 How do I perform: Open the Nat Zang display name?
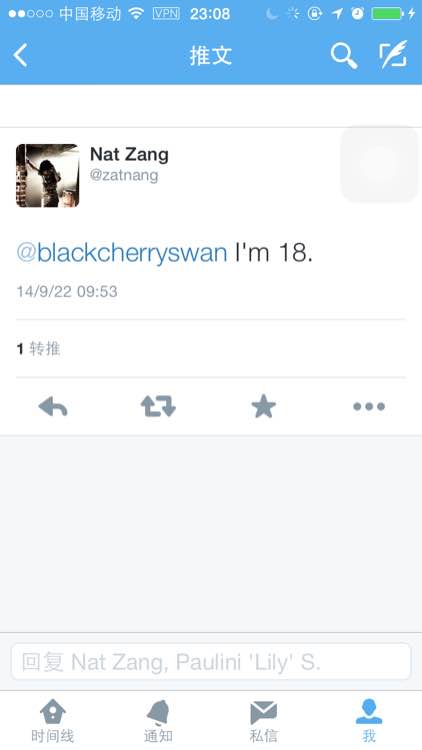pos(129,154)
